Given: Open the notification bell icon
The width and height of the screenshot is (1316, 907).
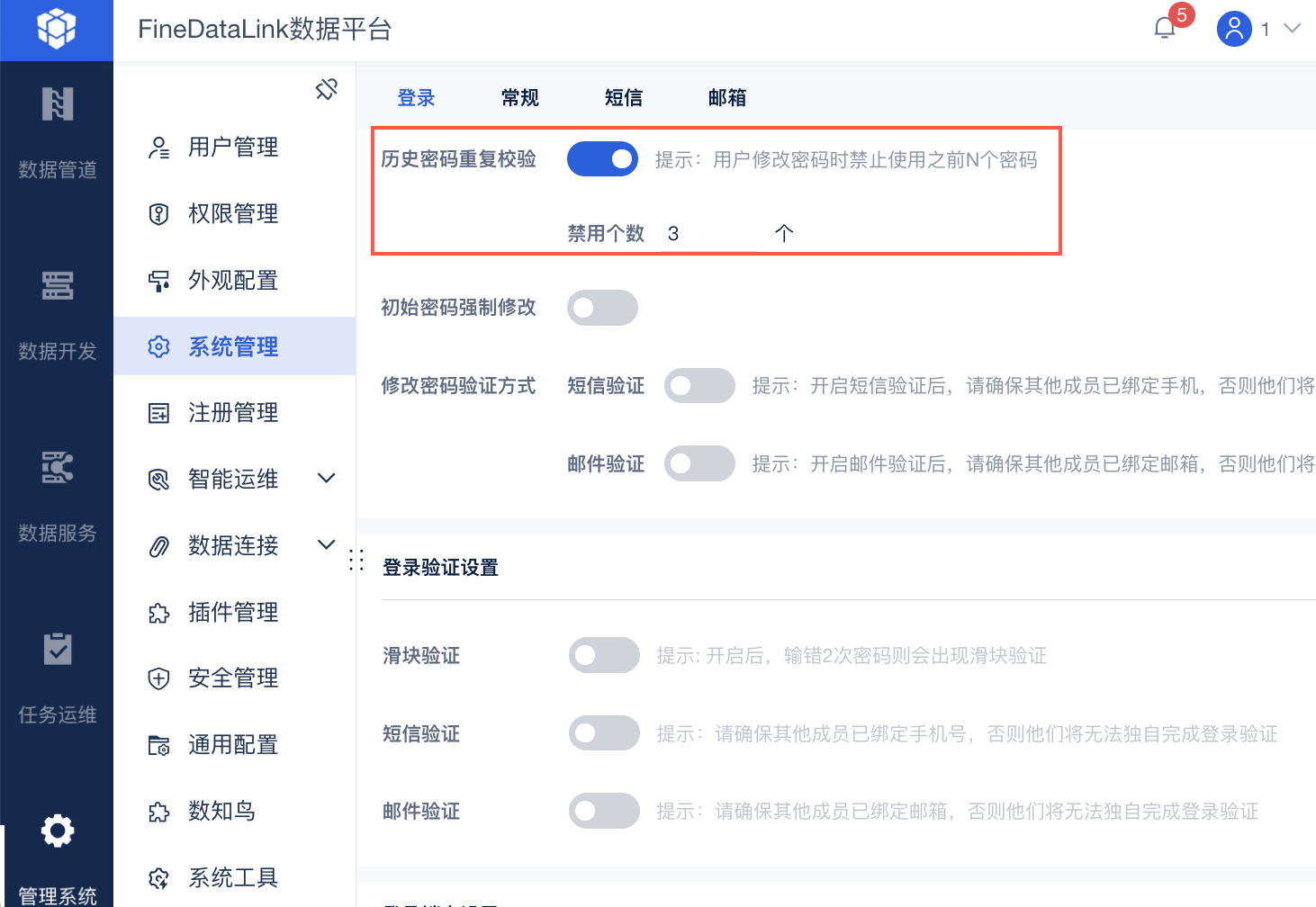Looking at the screenshot, I should click(1165, 28).
